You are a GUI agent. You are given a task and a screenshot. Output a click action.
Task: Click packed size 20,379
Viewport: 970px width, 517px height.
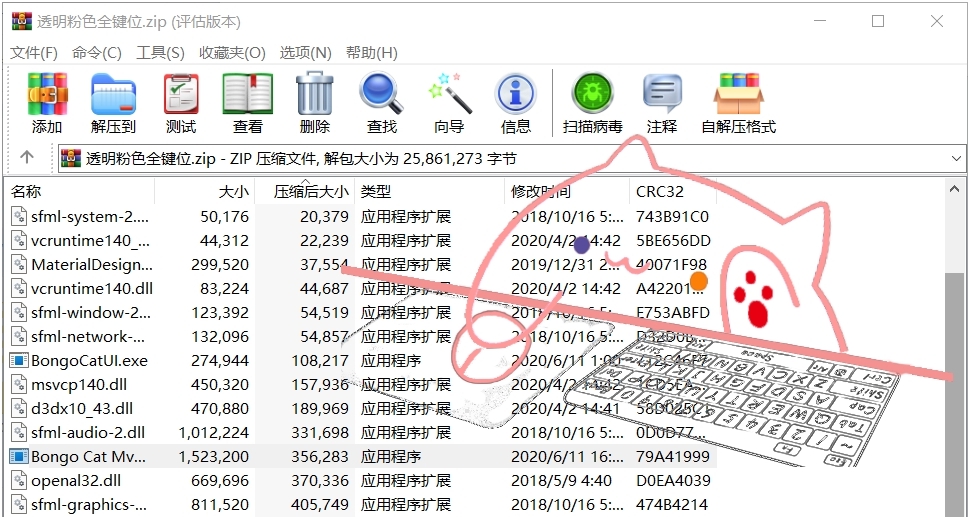pos(324,216)
